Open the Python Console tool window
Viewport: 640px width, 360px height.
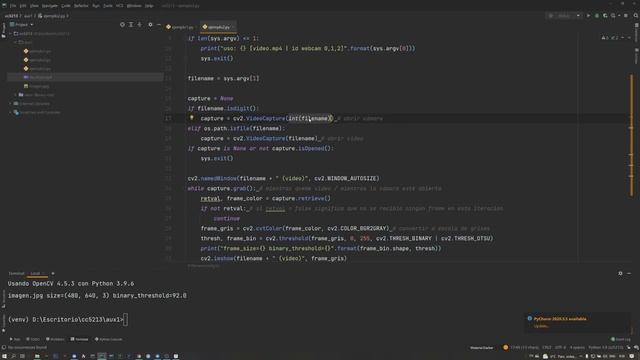109,339
